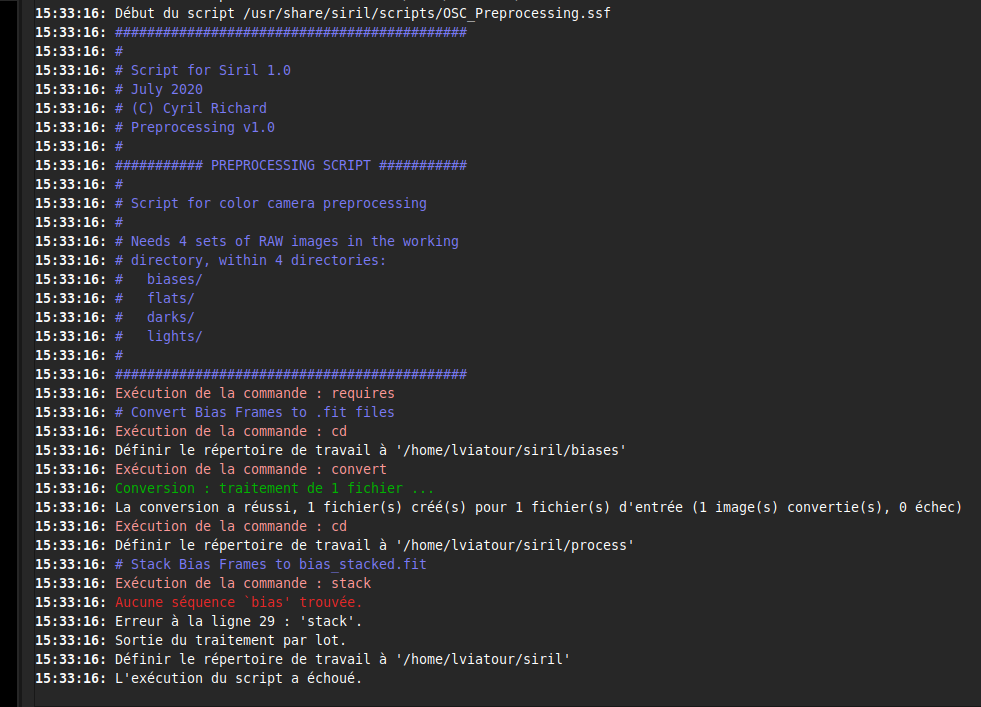Click 'Exécution de la commande : requires'
981x707 pixels.
coord(255,394)
